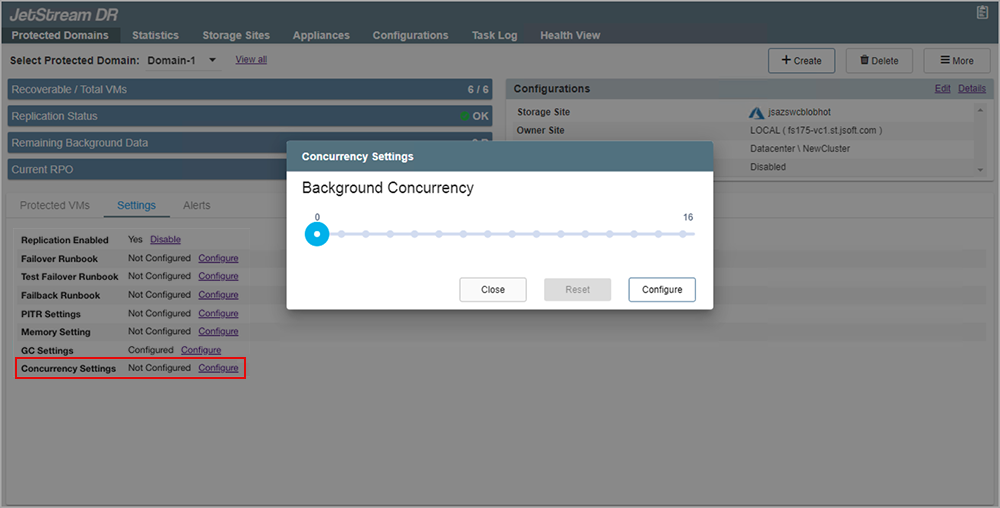Click the Background Concurrency slider handle
The height and width of the screenshot is (508, 1000).
pyautogui.click(x=317, y=234)
